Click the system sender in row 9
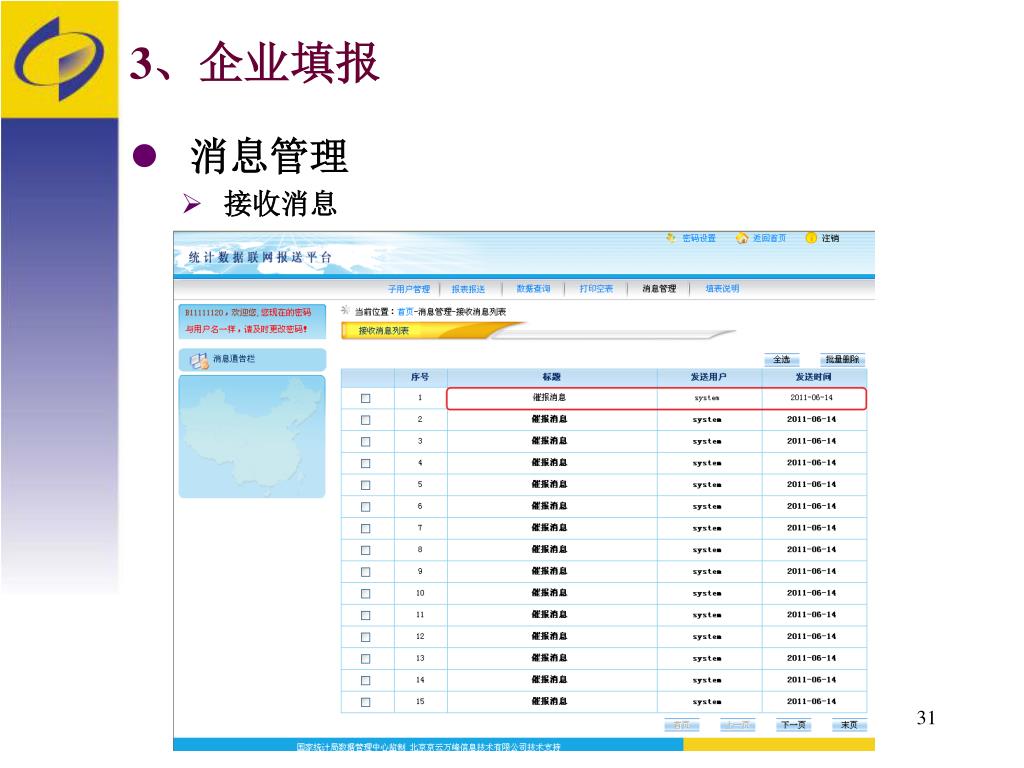 tap(707, 571)
